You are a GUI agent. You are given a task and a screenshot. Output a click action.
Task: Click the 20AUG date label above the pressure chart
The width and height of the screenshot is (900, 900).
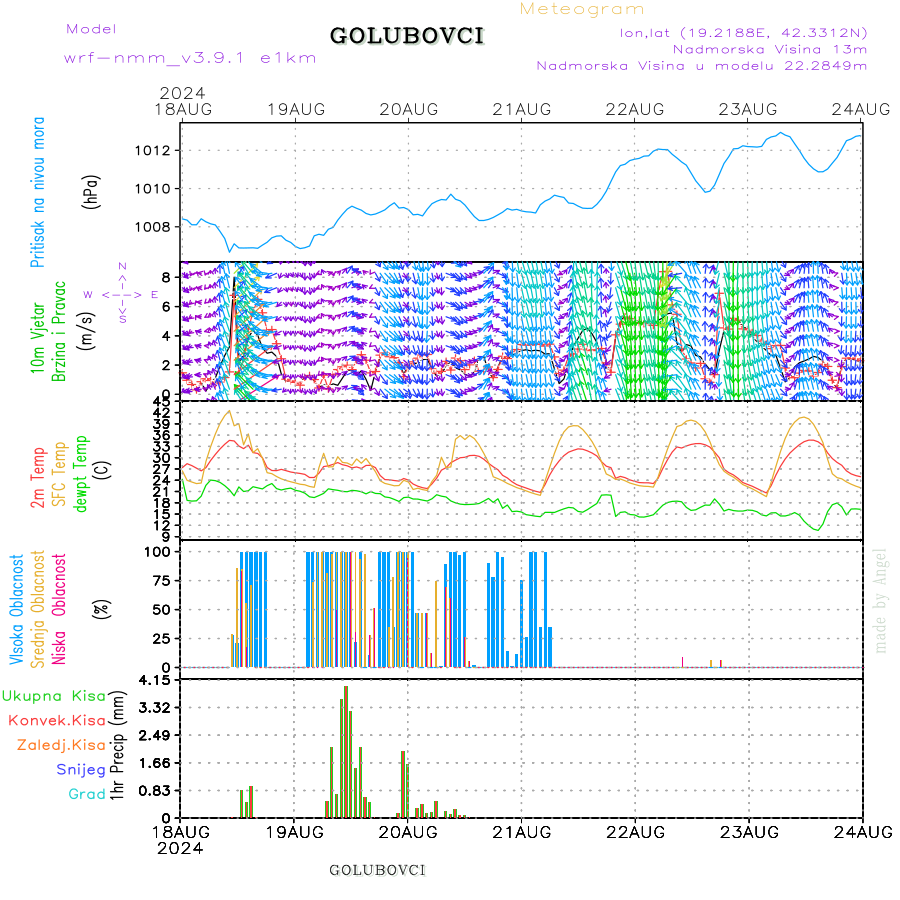pyautogui.click(x=409, y=109)
